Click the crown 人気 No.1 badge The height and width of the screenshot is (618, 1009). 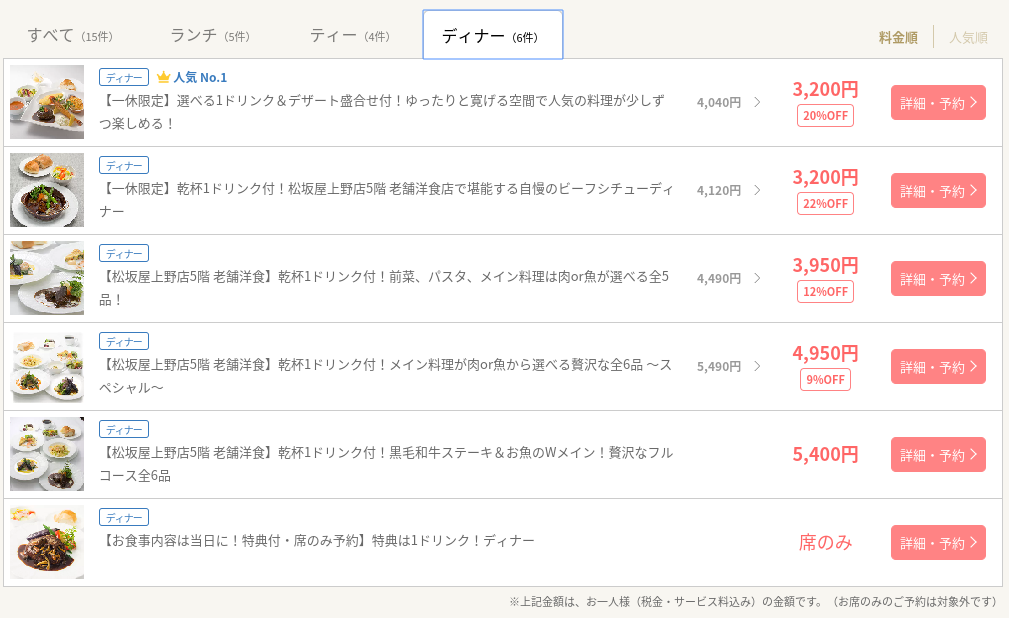pos(192,77)
